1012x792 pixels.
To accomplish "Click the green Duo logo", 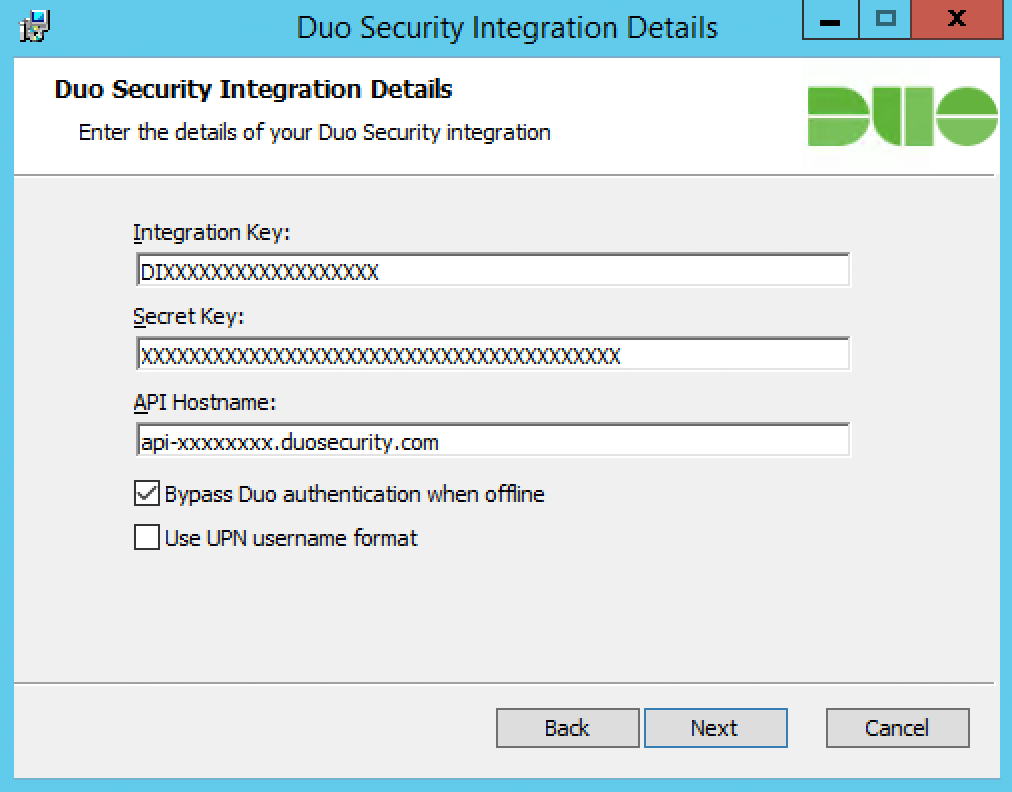I will pos(902,113).
